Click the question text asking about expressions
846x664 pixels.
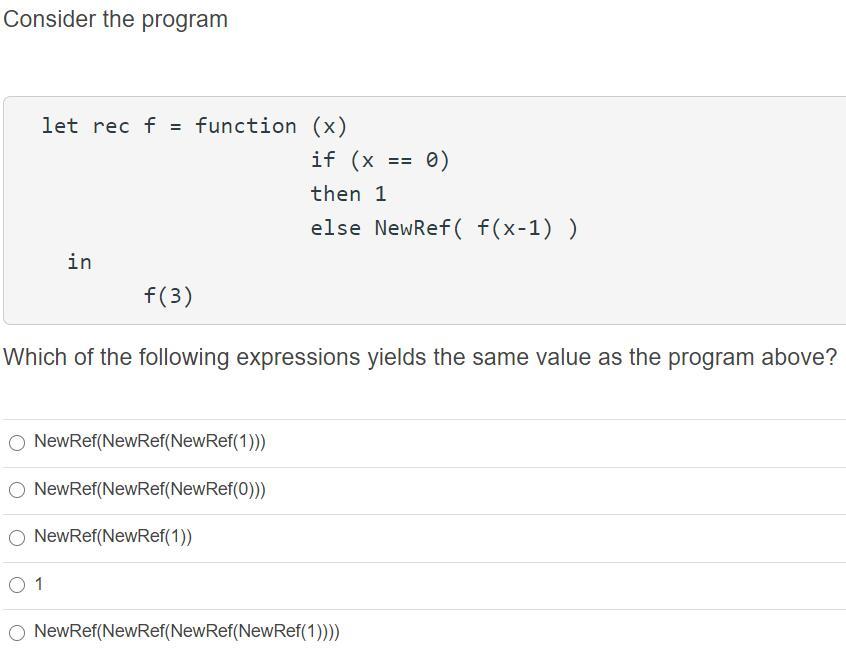pyautogui.click(x=421, y=356)
